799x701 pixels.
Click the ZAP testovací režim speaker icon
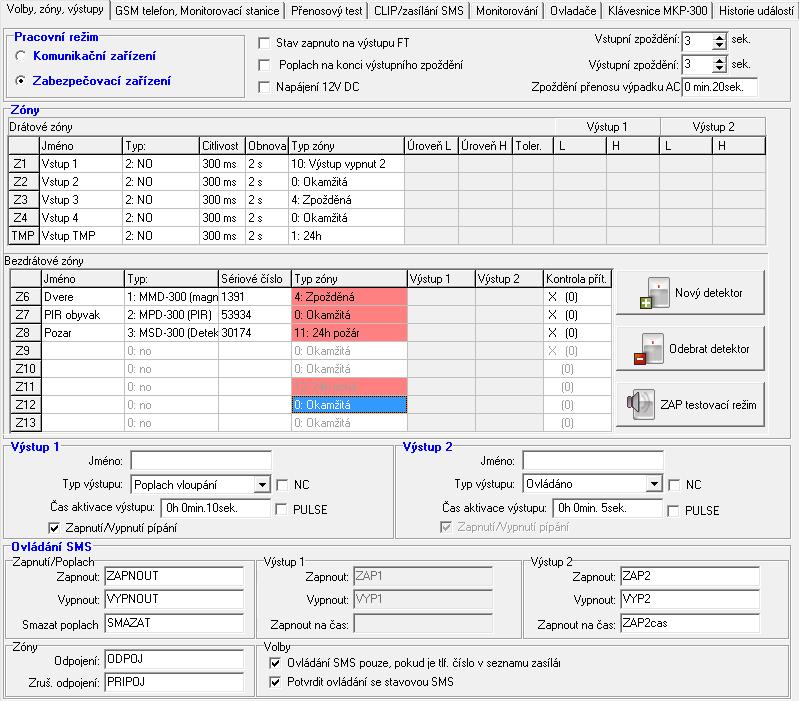tap(641, 405)
